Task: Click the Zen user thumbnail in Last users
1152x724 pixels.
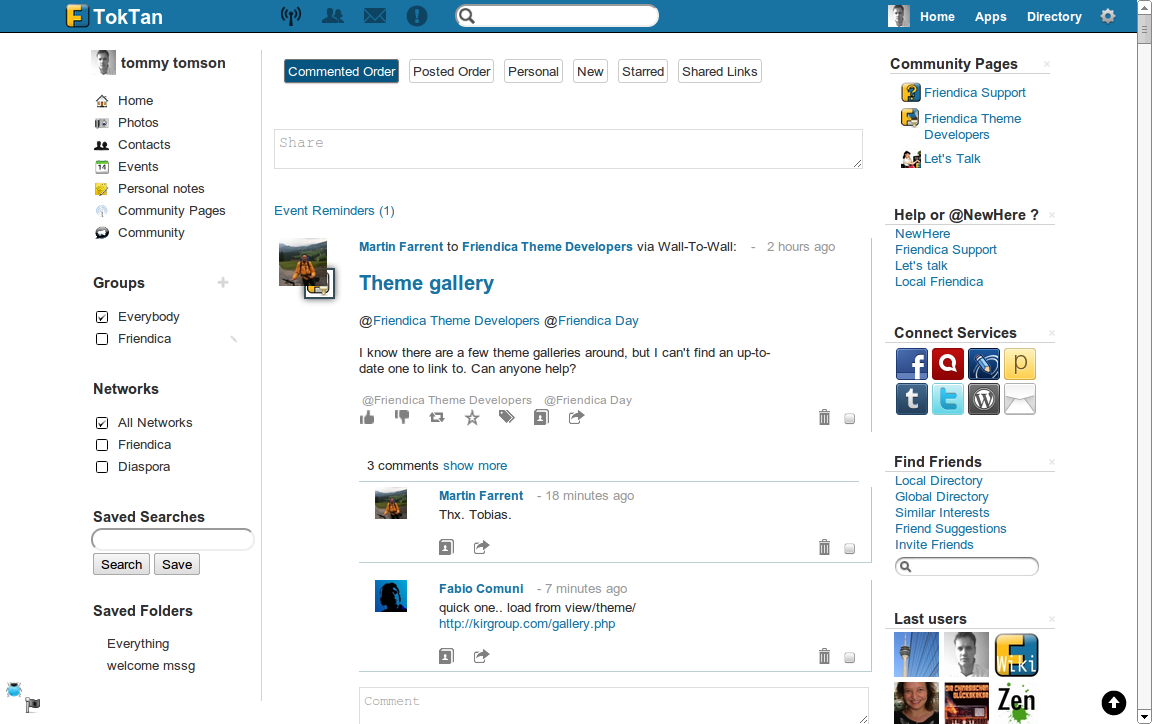Action: [x=1017, y=703]
